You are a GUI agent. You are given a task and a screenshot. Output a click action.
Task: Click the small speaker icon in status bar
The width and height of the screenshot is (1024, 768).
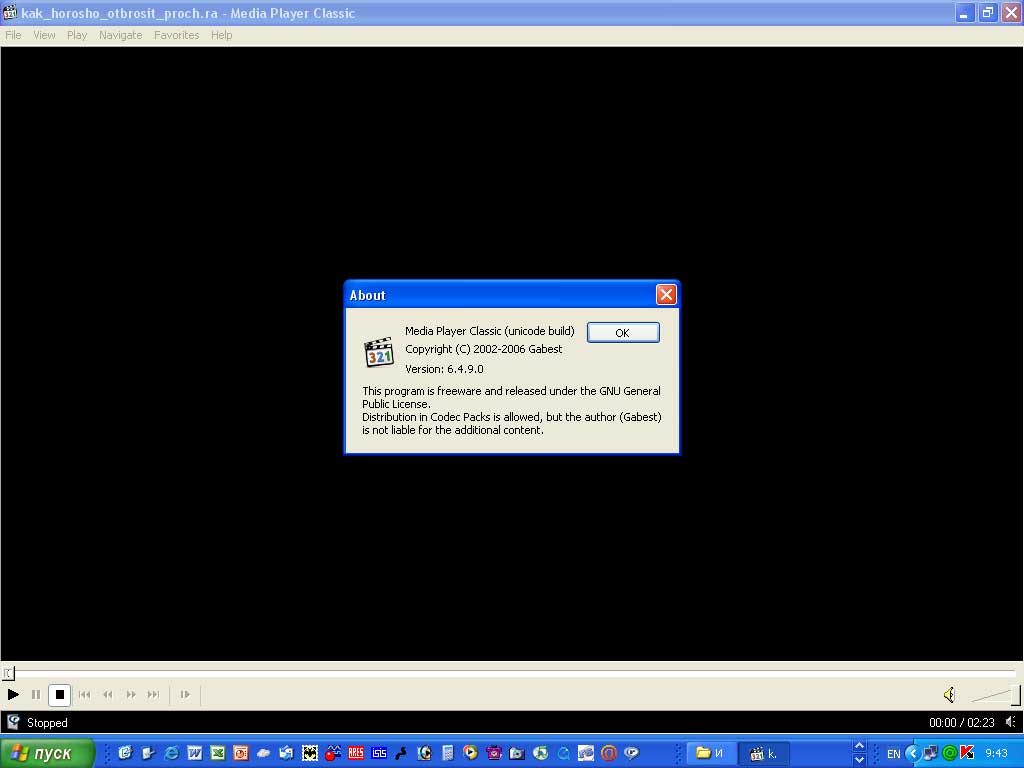point(1010,722)
